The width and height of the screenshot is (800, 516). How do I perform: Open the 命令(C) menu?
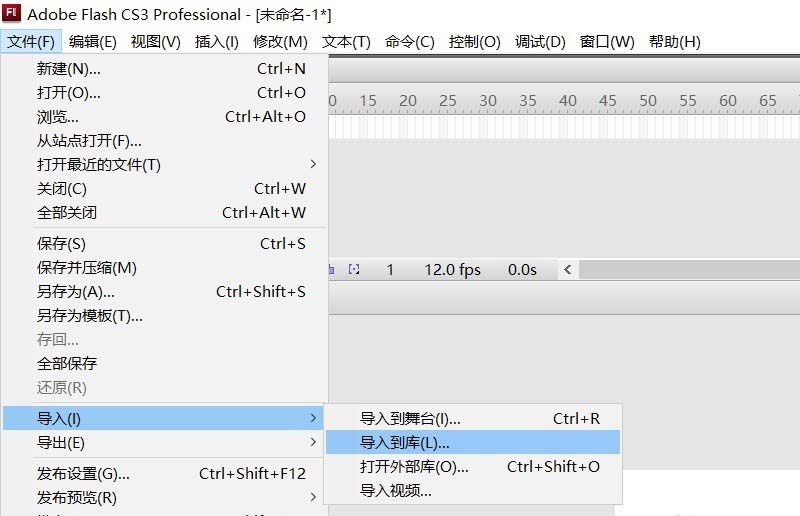[410, 41]
